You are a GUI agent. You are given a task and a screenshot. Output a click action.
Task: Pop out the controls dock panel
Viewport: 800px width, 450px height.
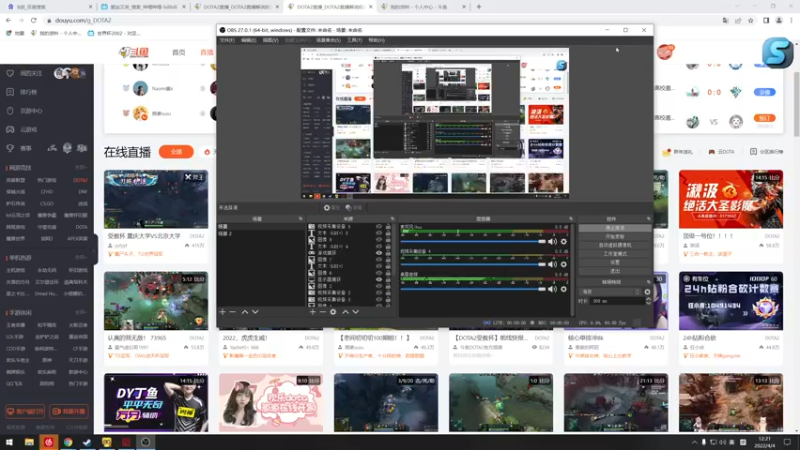click(648, 219)
